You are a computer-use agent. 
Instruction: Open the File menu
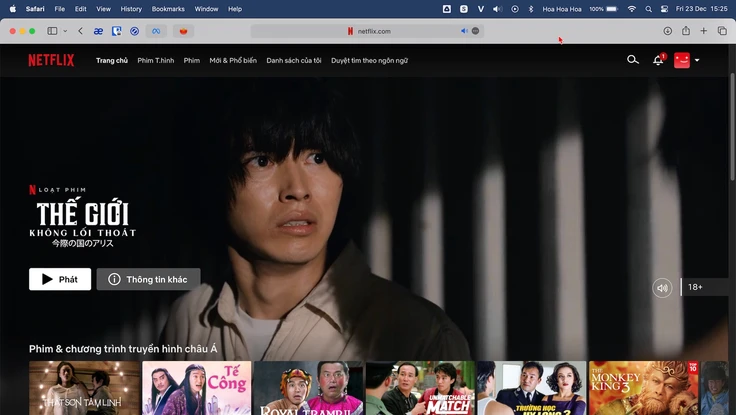(x=60, y=8)
